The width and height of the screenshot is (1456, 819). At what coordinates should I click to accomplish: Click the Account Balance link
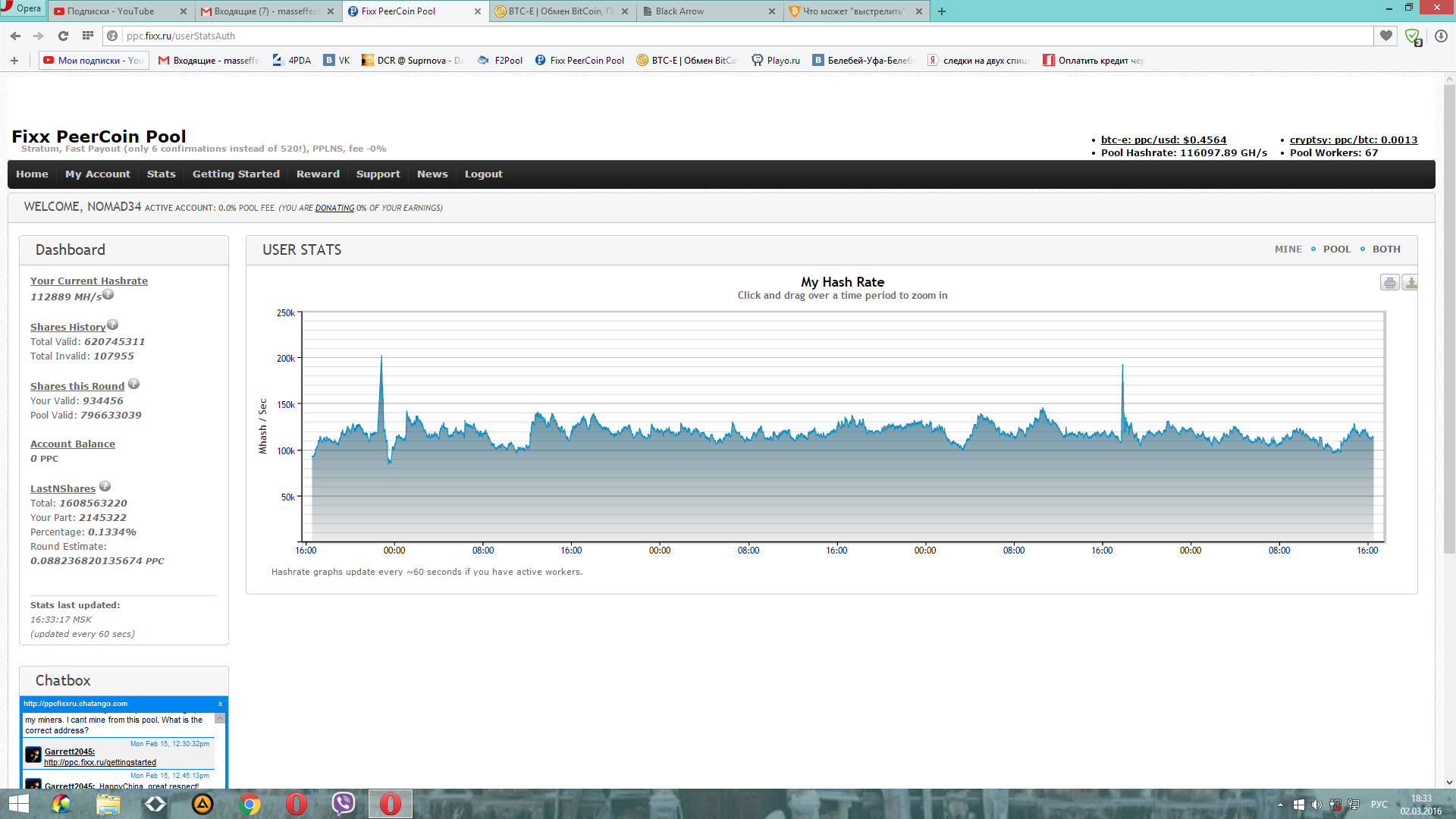[73, 444]
